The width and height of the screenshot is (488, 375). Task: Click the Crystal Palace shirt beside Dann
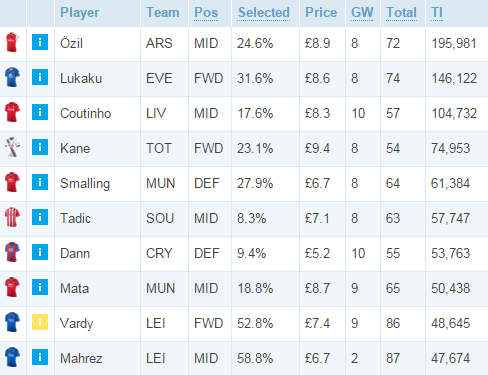coord(13,252)
